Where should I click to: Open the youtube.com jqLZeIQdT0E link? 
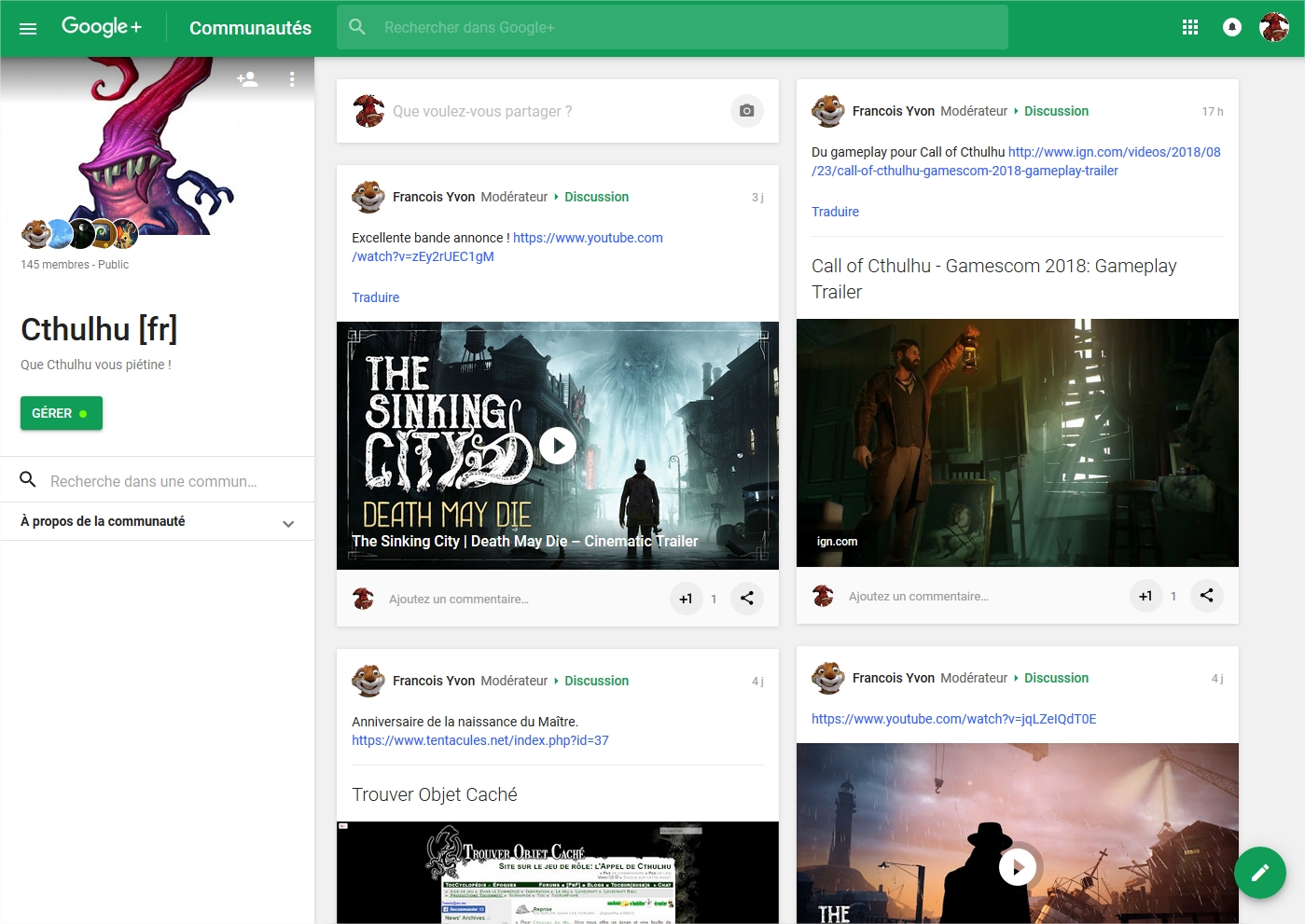(953, 719)
